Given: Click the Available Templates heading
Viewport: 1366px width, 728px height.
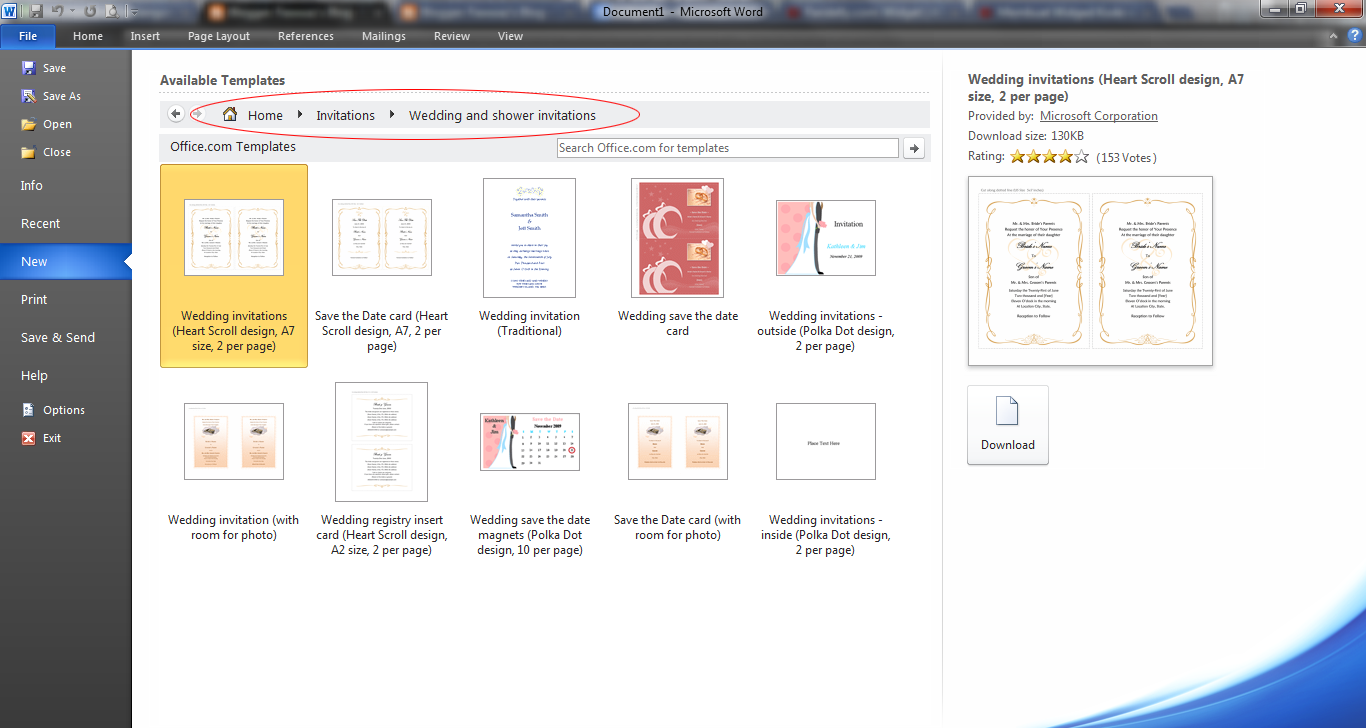Looking at the screenshot, I should [x=222, y=81].
